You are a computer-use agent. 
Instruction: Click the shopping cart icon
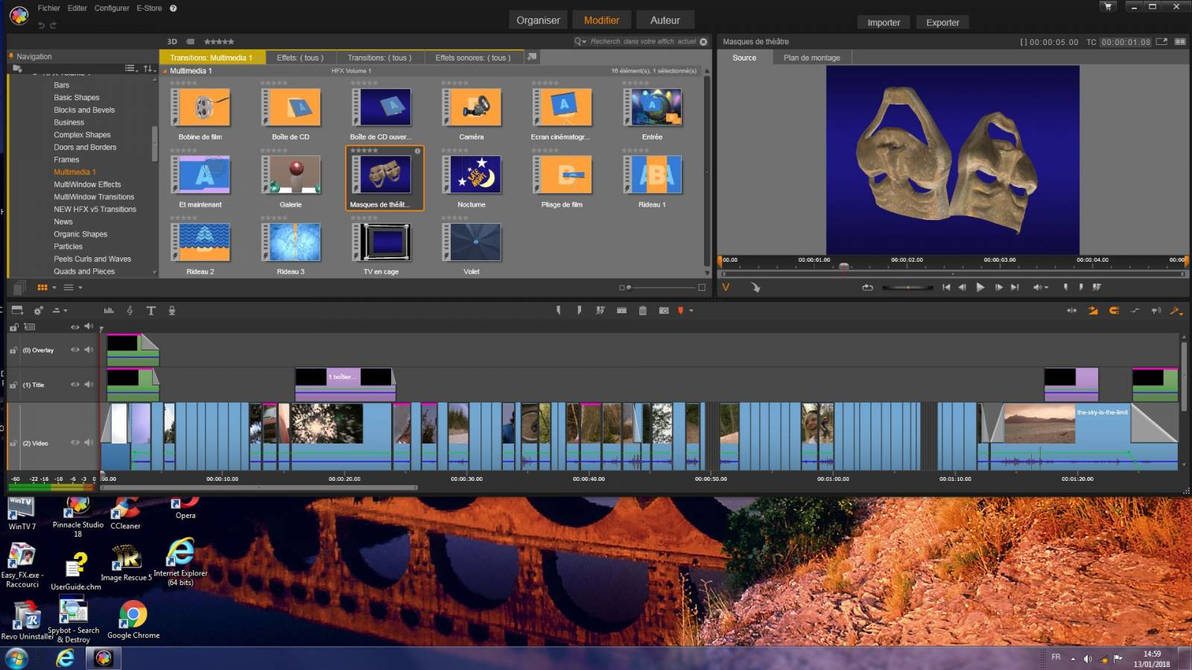tap(1108, 7)
